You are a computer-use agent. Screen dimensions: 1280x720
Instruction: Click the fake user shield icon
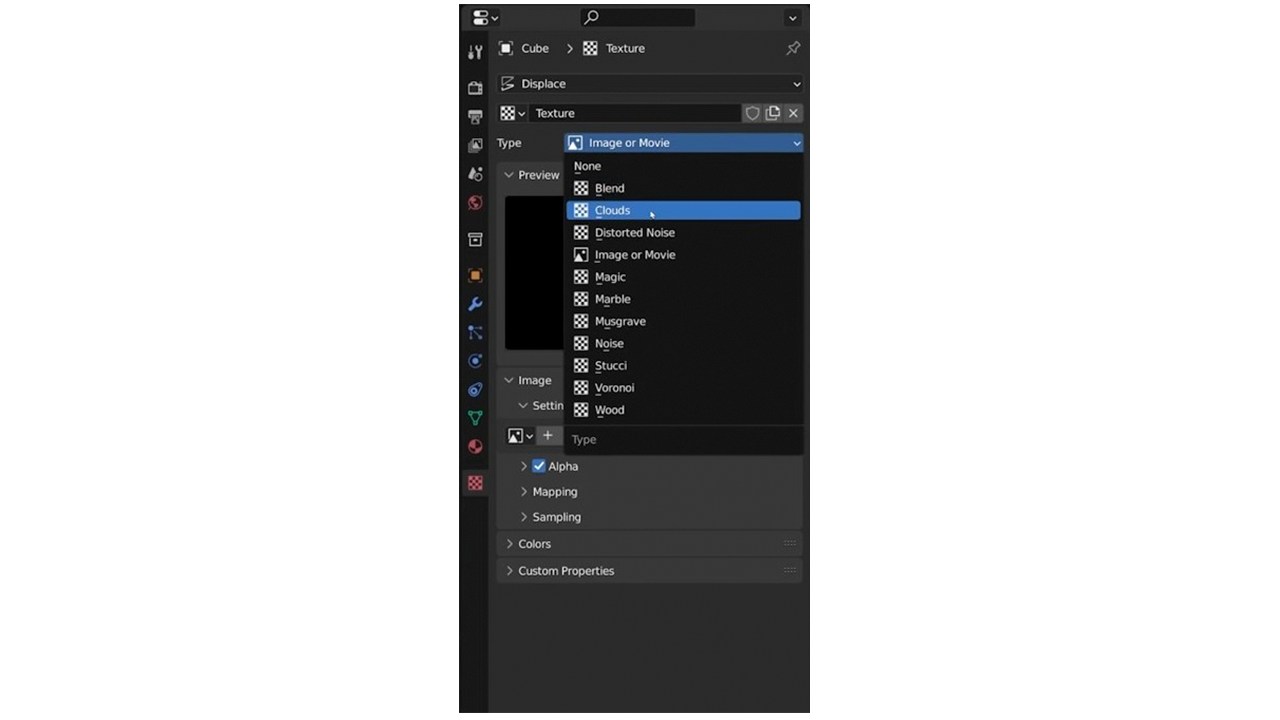coord(753,113)
